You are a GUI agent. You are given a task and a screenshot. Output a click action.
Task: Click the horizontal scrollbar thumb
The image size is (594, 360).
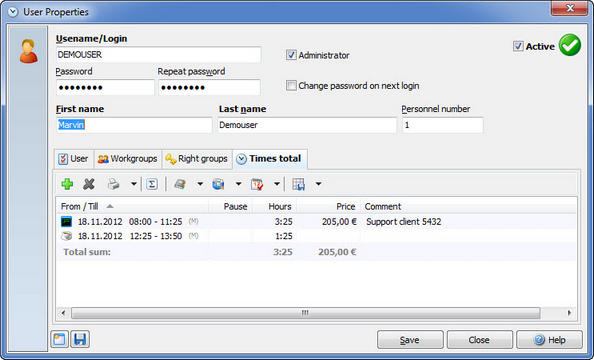coord(305,313)
